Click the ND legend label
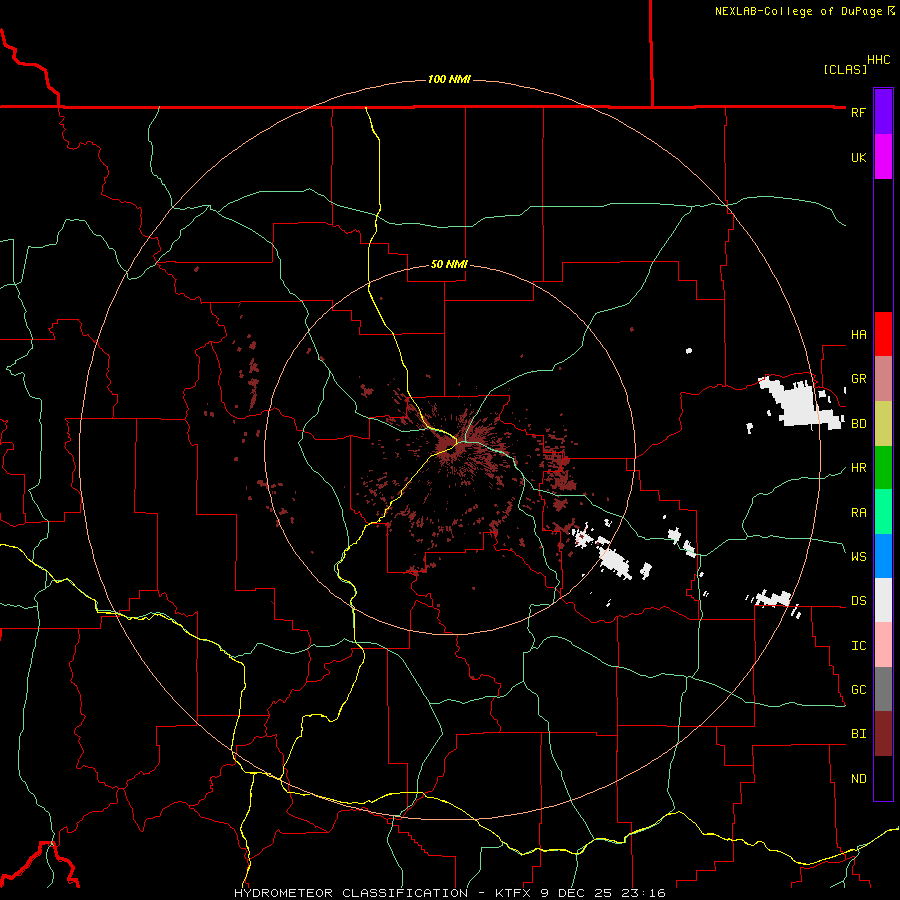 858,778
